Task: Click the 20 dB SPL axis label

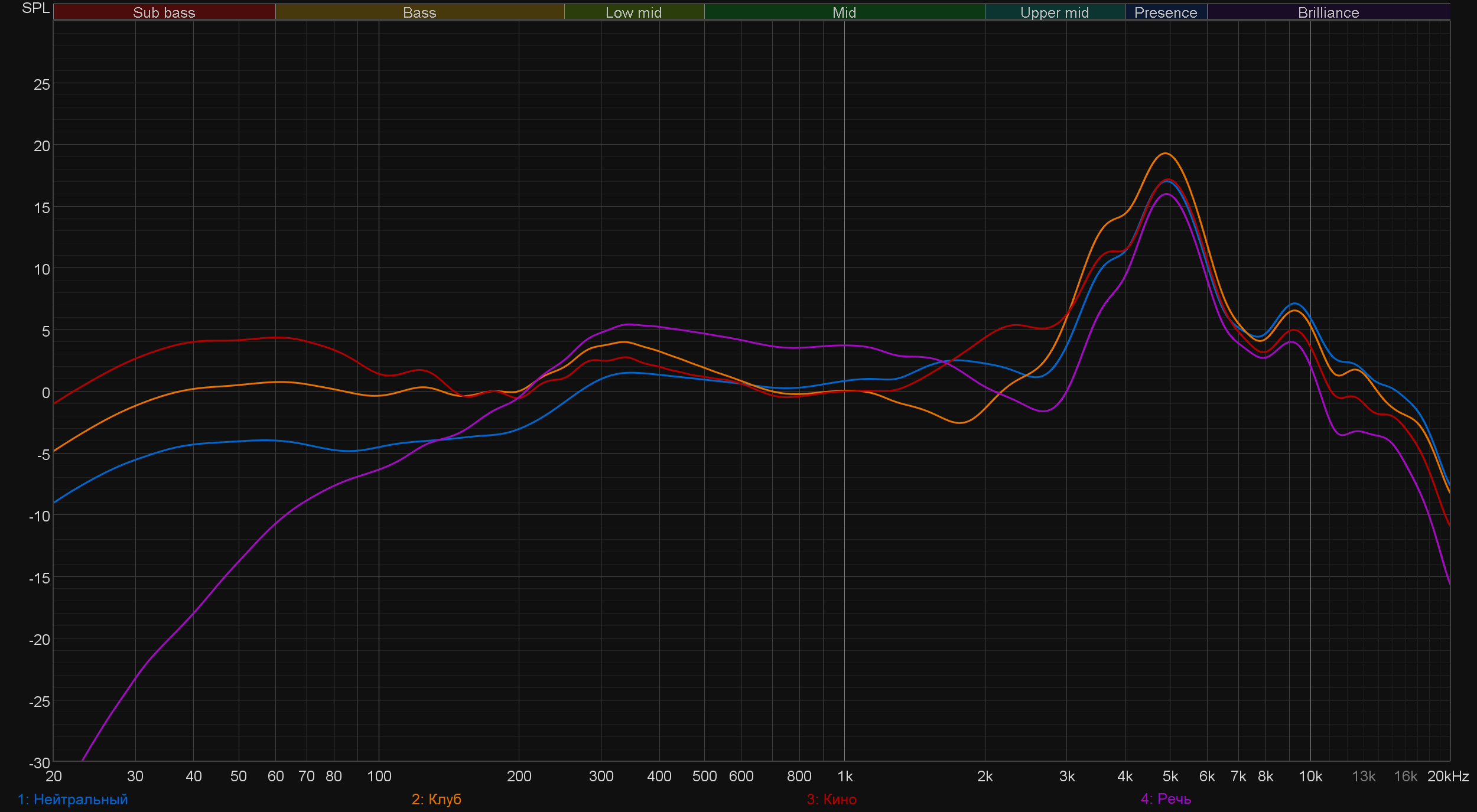Action: [x=42, y=146]
